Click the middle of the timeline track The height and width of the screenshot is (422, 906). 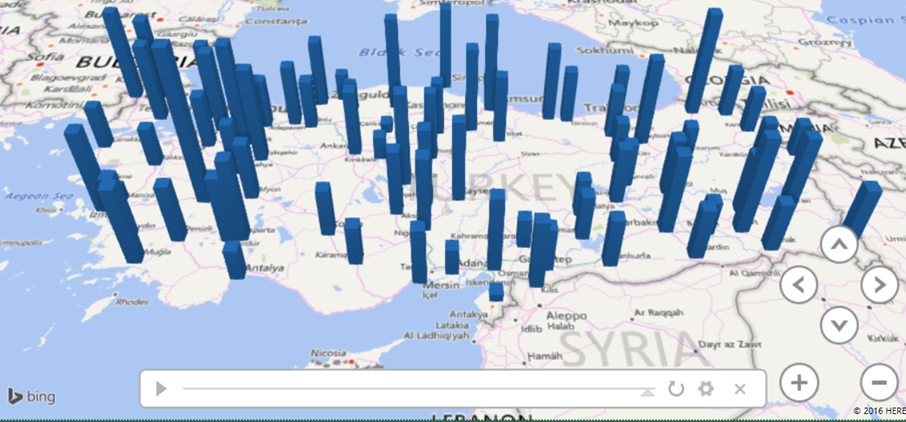[x=415, y=389]
